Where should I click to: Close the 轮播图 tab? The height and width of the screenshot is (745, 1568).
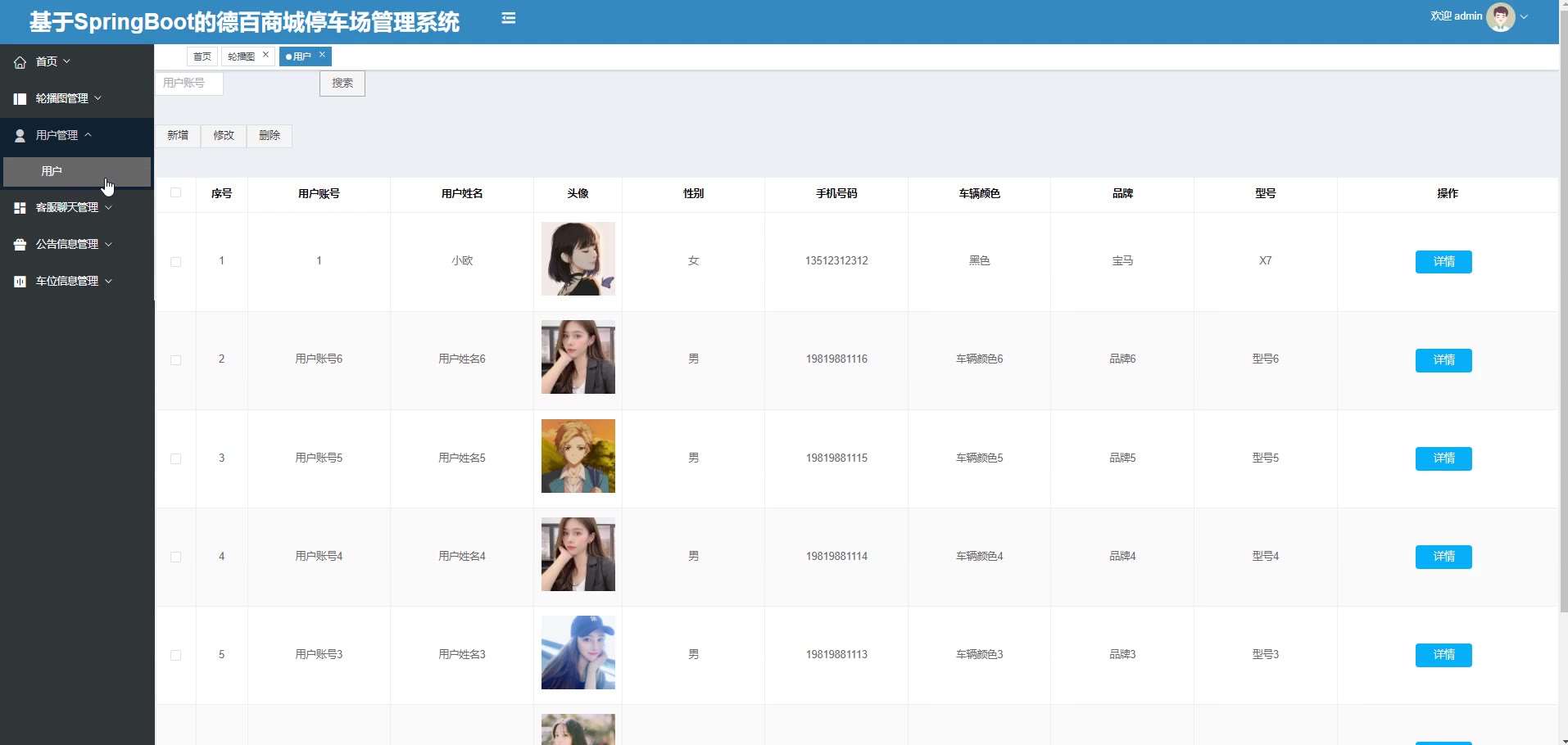265,55
